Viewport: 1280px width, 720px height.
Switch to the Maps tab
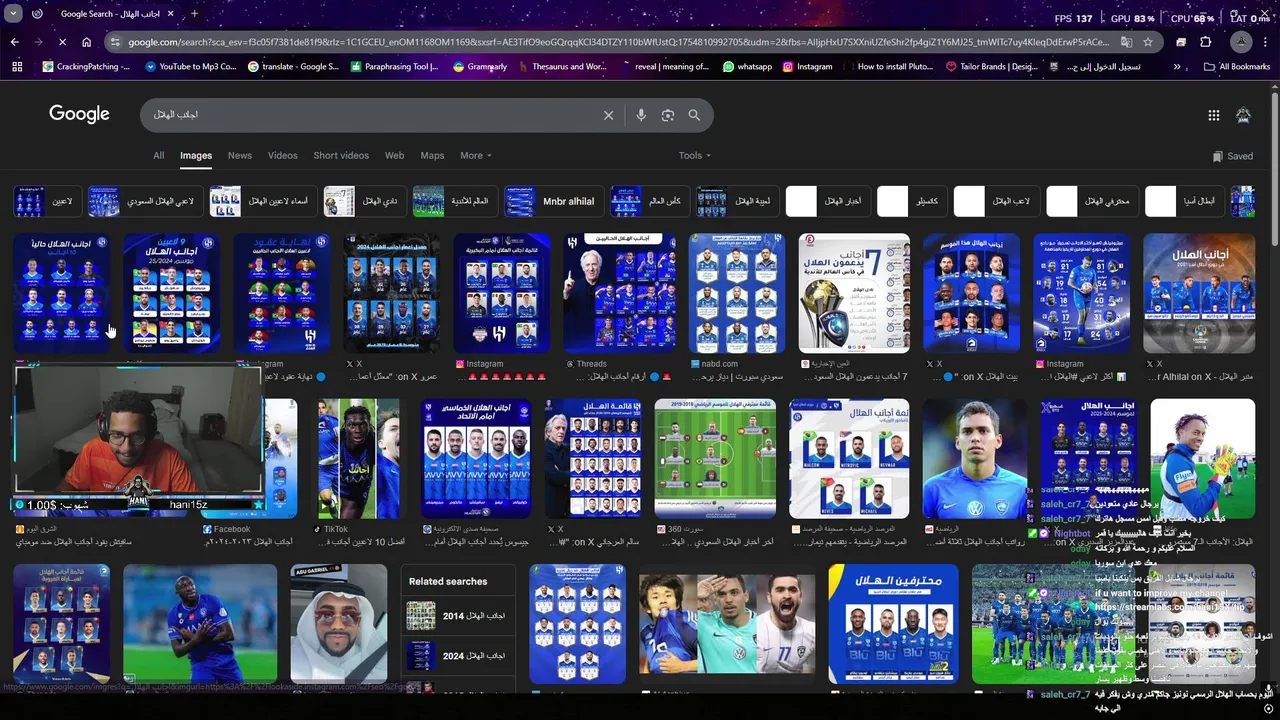tap(432, 155)
